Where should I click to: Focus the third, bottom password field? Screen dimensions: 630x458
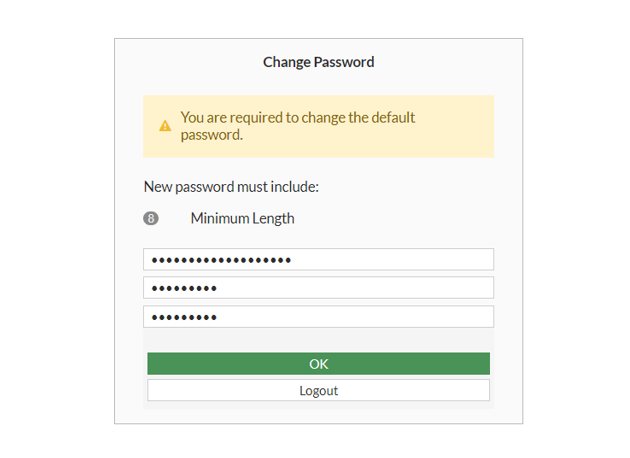pos(318,317)
